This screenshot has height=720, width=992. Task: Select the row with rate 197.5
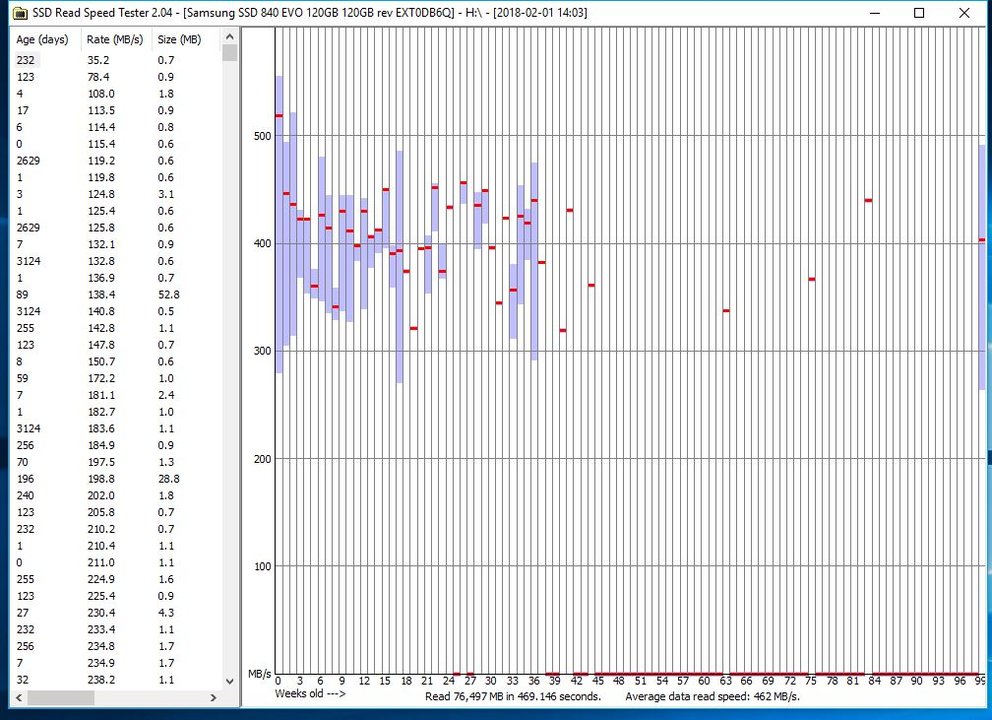coord(117,462)
